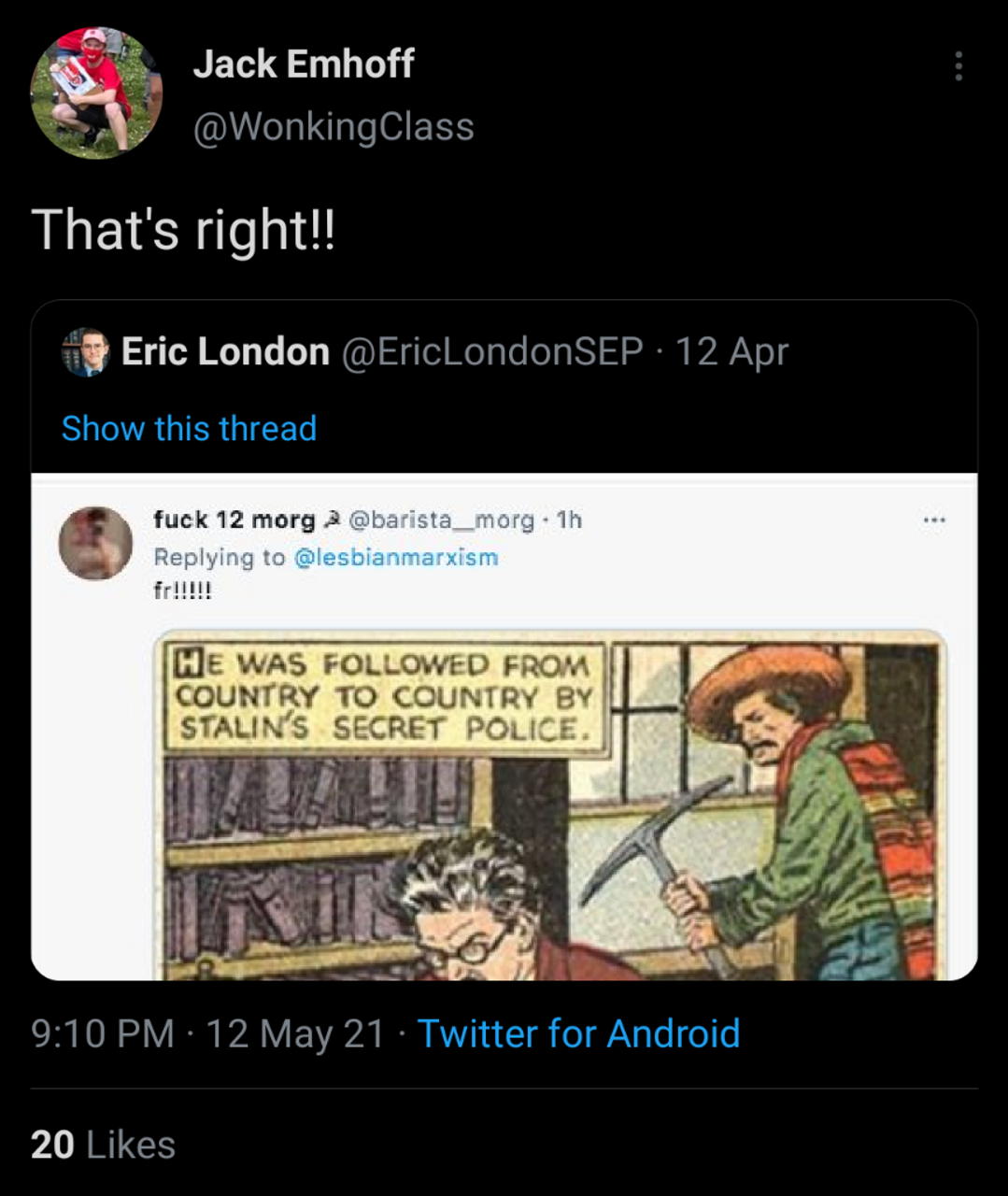The height and width of the screenshot is (1196, 1008).
Task: Open the Twitter for Android source link
Action: (x=578, y=1033)
